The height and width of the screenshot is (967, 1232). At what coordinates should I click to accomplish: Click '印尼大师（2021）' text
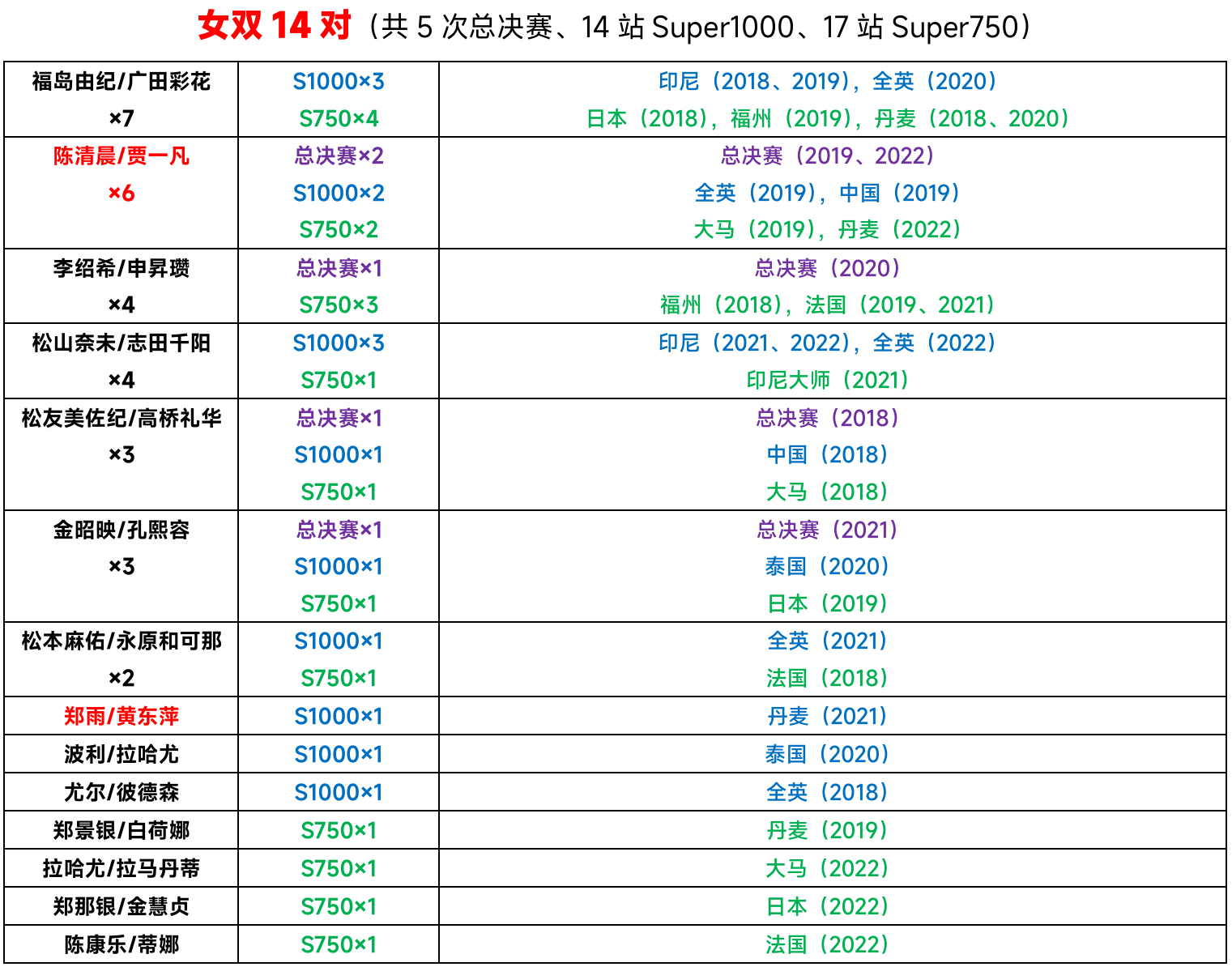(828, 380)
